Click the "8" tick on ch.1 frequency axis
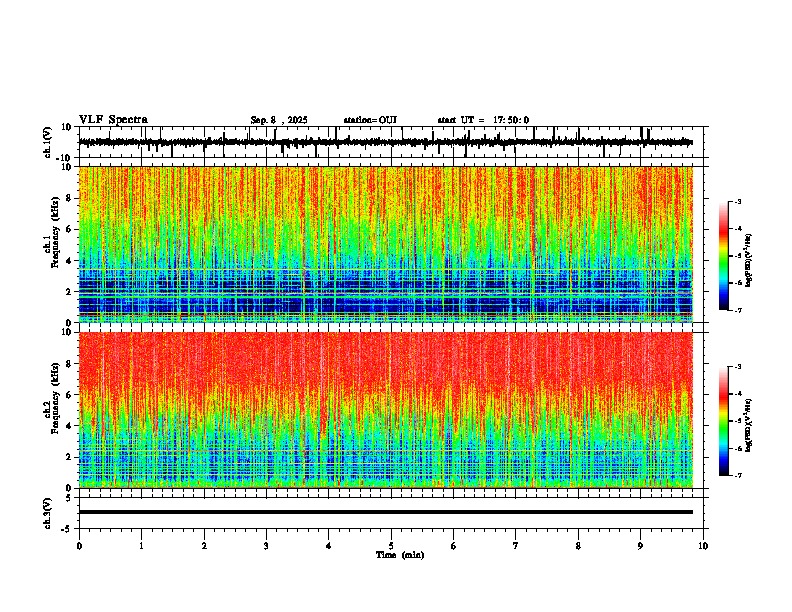The image size is (792, 612). [70, 198]
